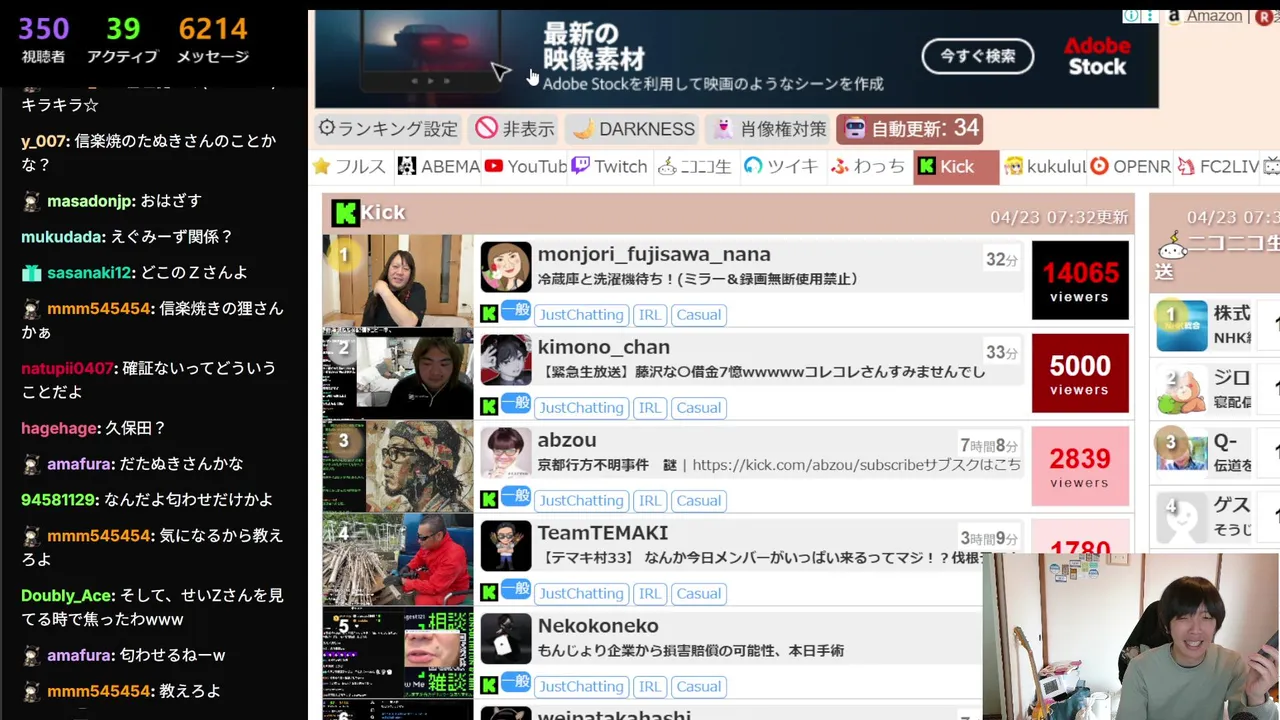Switch to the Twitch tab
1280x720 pixels.
[x=610, y=167]
